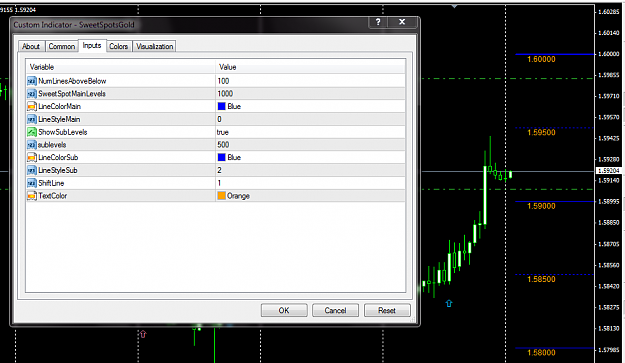Click the LineColorSub color type icon
The width and height of the screenshot is (625, 363).
[32, 158]
